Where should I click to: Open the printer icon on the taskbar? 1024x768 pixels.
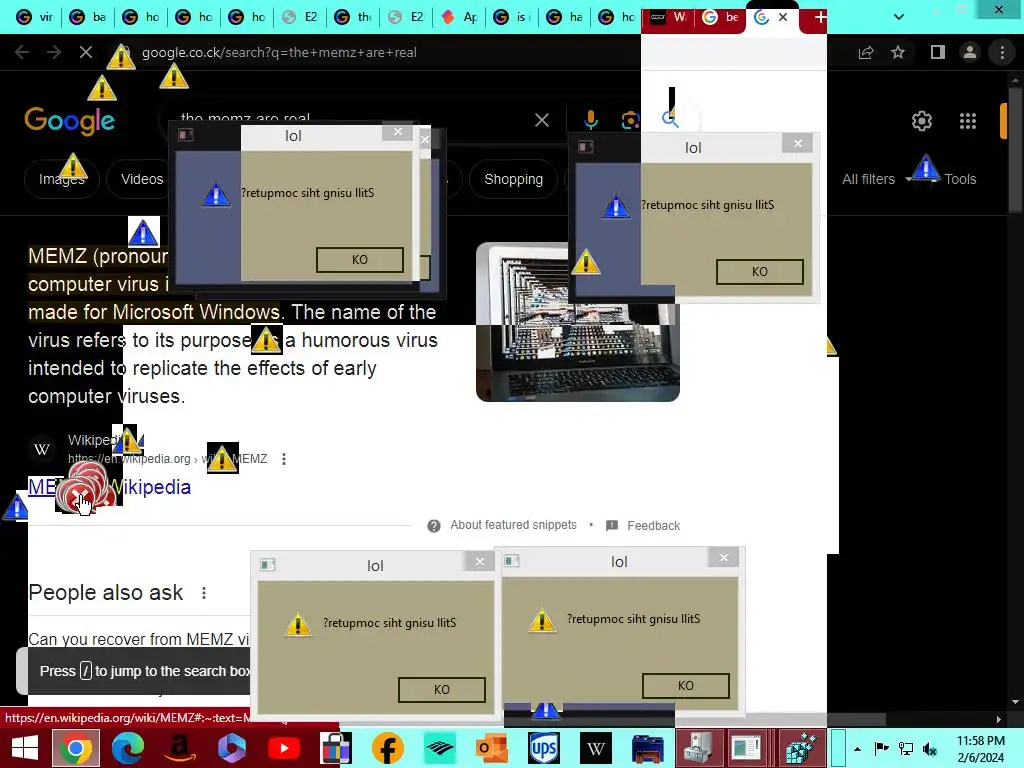tap(648, 748)
